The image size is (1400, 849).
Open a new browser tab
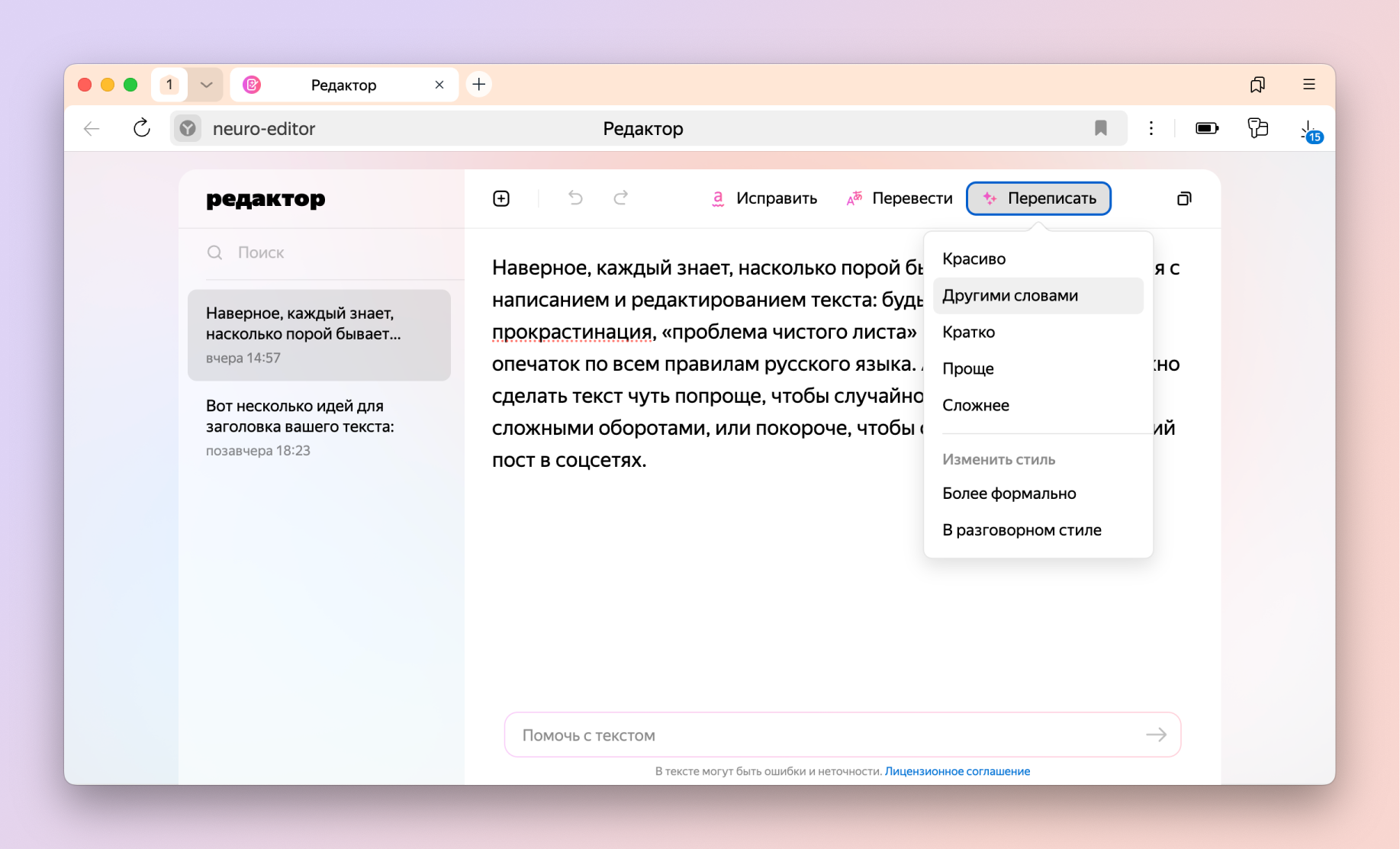(x=478, y=84)
